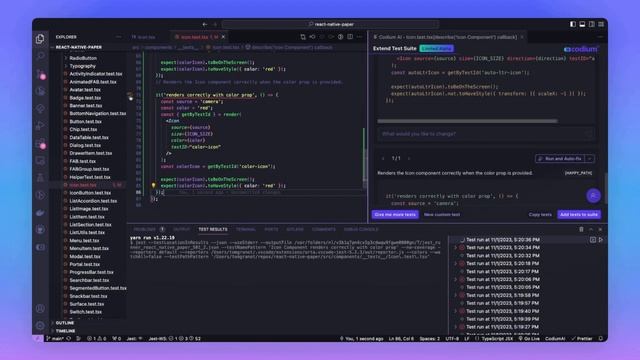The height and width of the screenshot is (360, 640).
Task: Expand the TIMELINE section
Action: click(x=65, y=331)
